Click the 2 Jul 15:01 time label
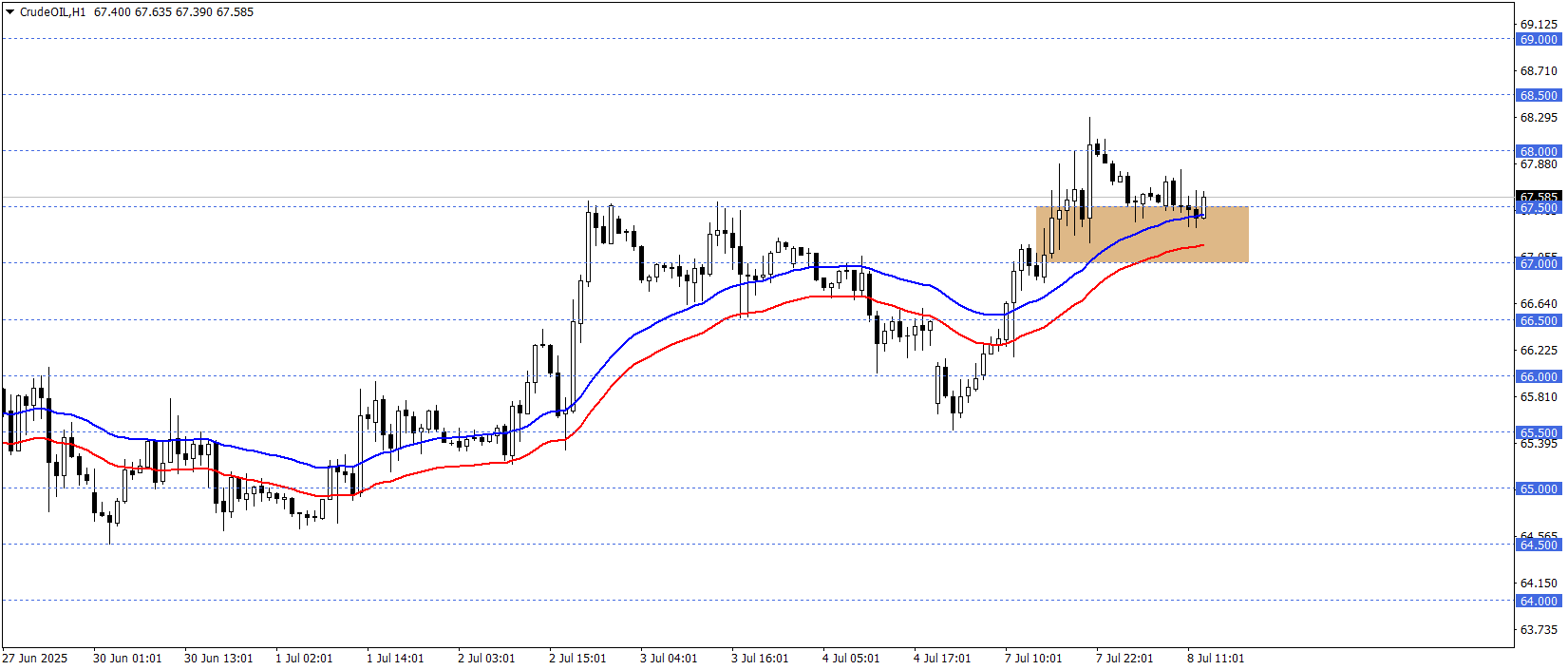Screen dimensions: 1568x670 [x=577, y=658]
